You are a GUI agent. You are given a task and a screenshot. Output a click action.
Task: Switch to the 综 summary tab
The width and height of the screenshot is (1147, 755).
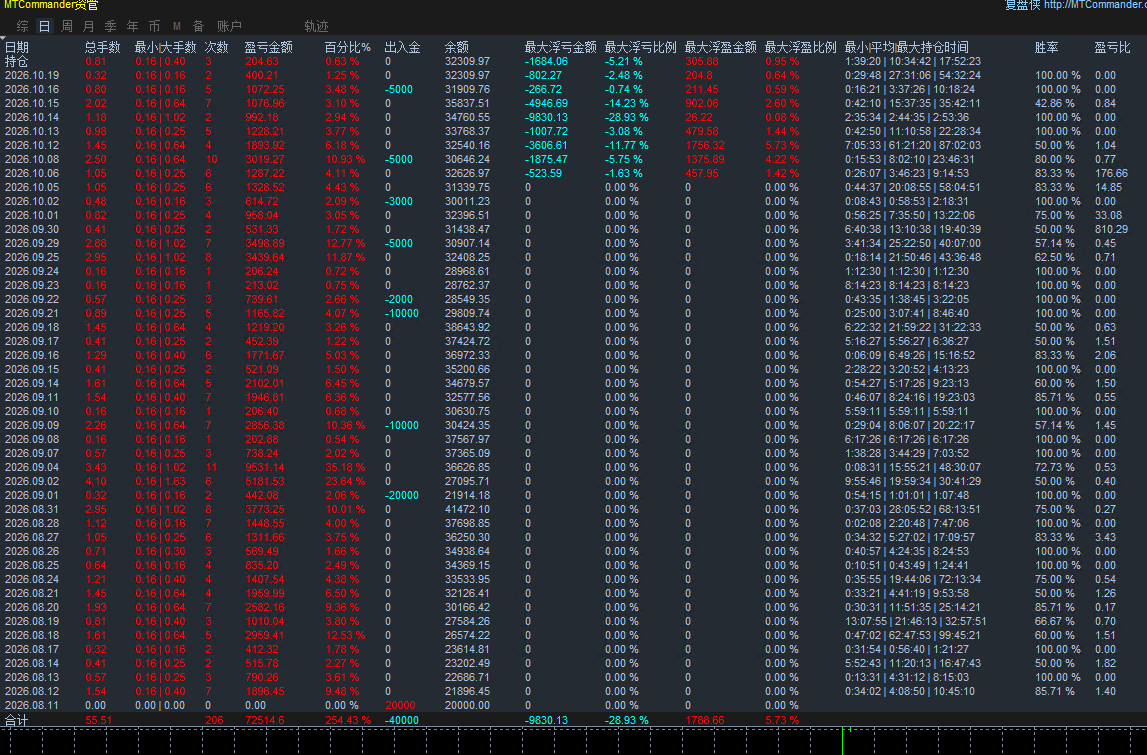(23, 26)
